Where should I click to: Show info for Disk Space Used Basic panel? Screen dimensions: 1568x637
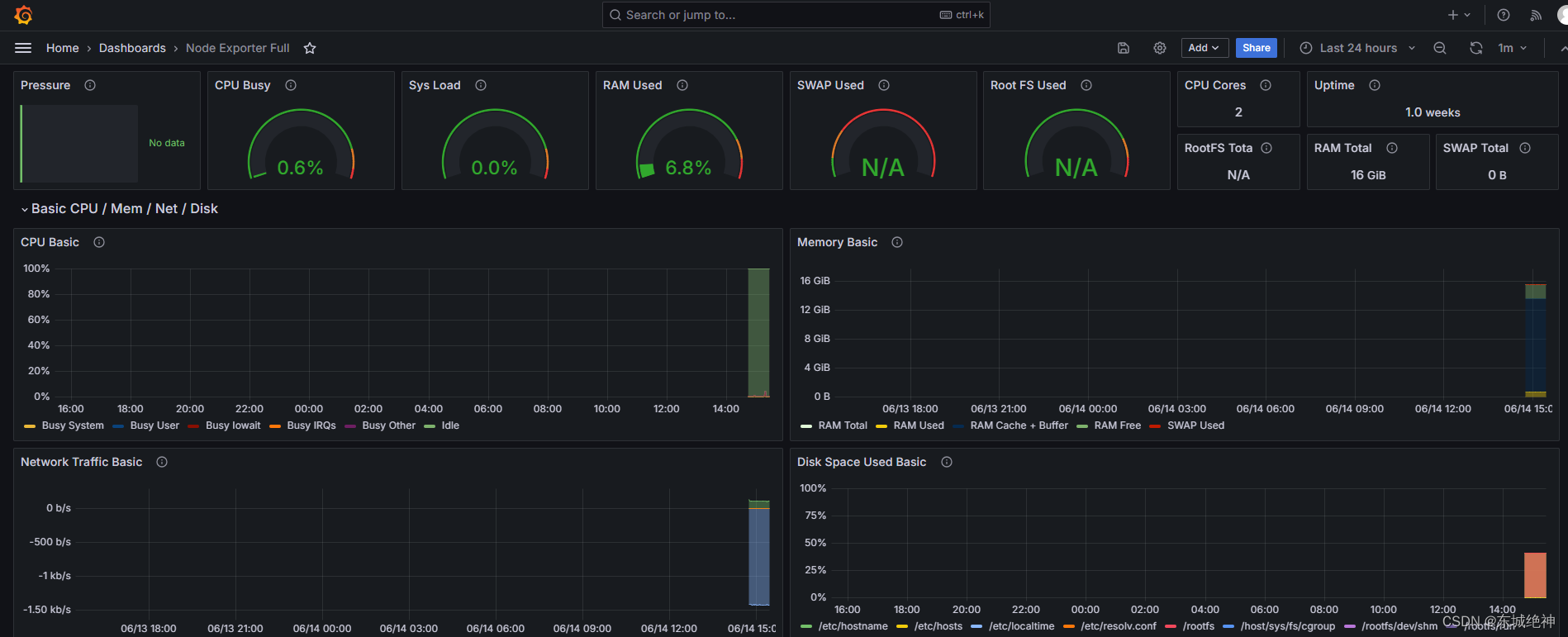click(947, 462)
